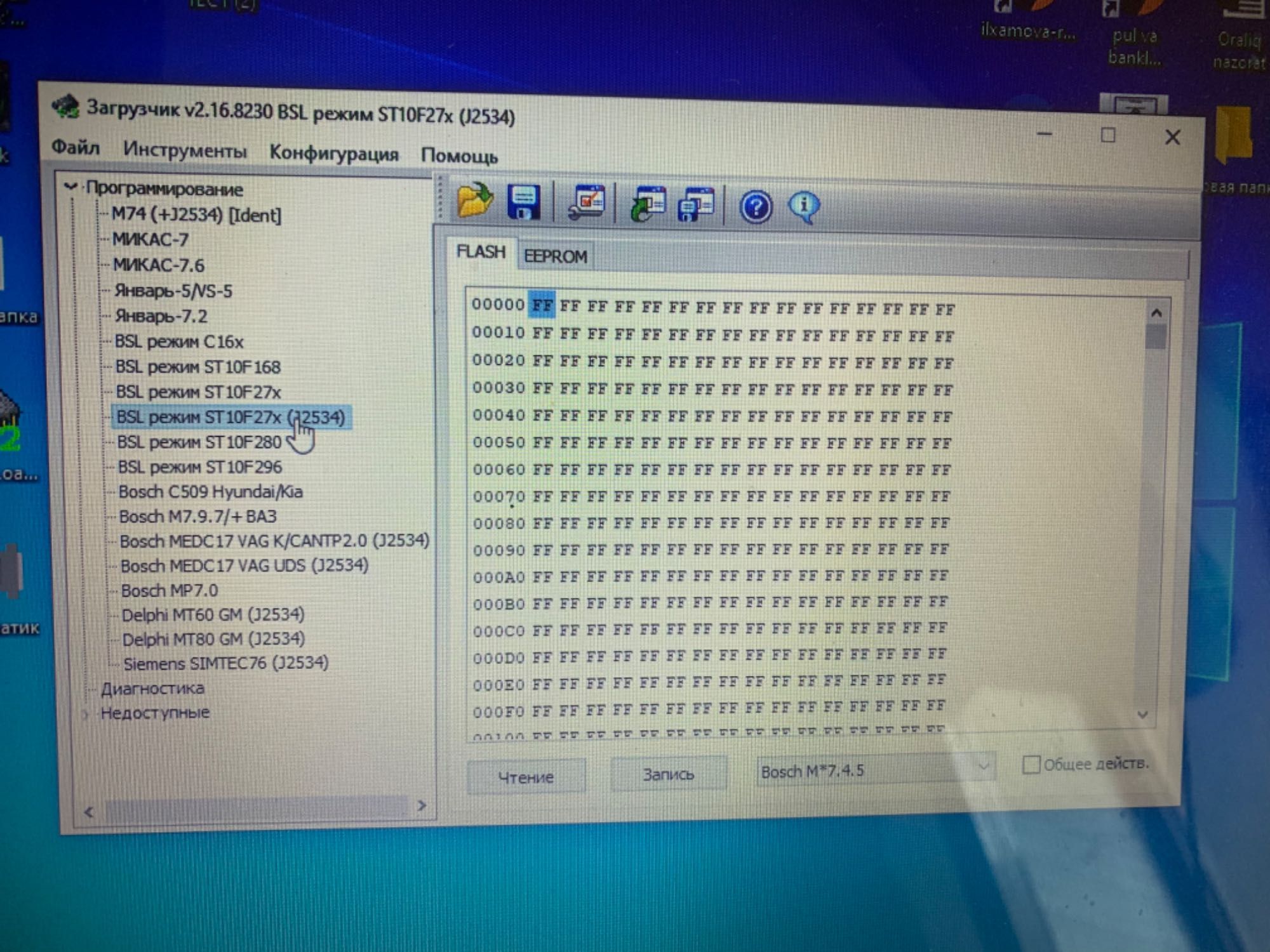Select BSL режим ST10F27x (J2534)
This screenshot has width=1270, height=952.
click(x=231, y=417)
